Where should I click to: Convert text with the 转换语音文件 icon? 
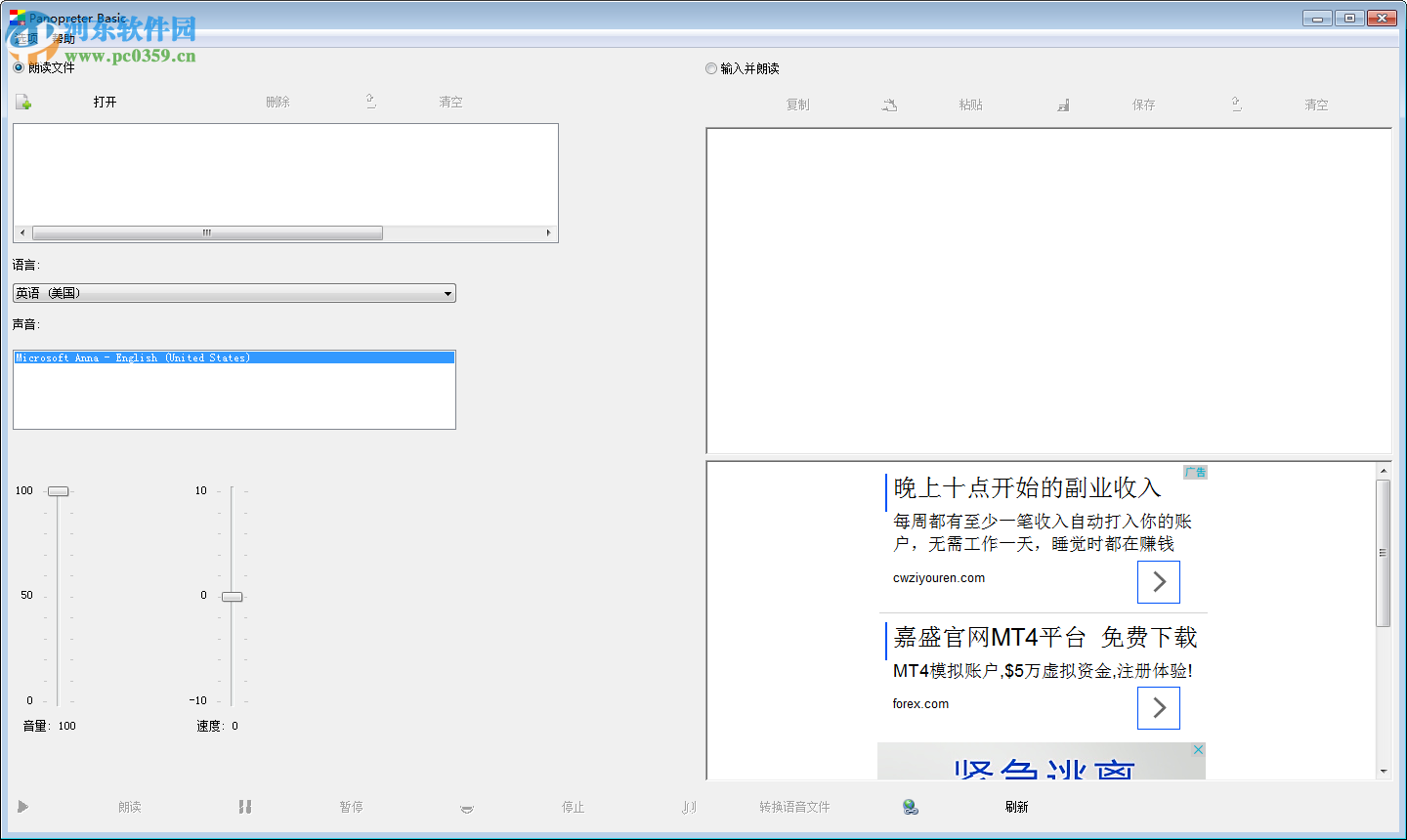[x=689, y=807]
